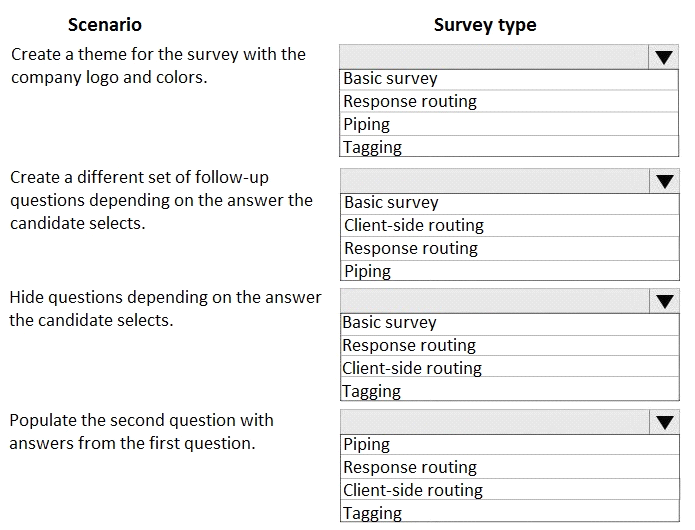Select Client-side routing in third list

[510, 367]
